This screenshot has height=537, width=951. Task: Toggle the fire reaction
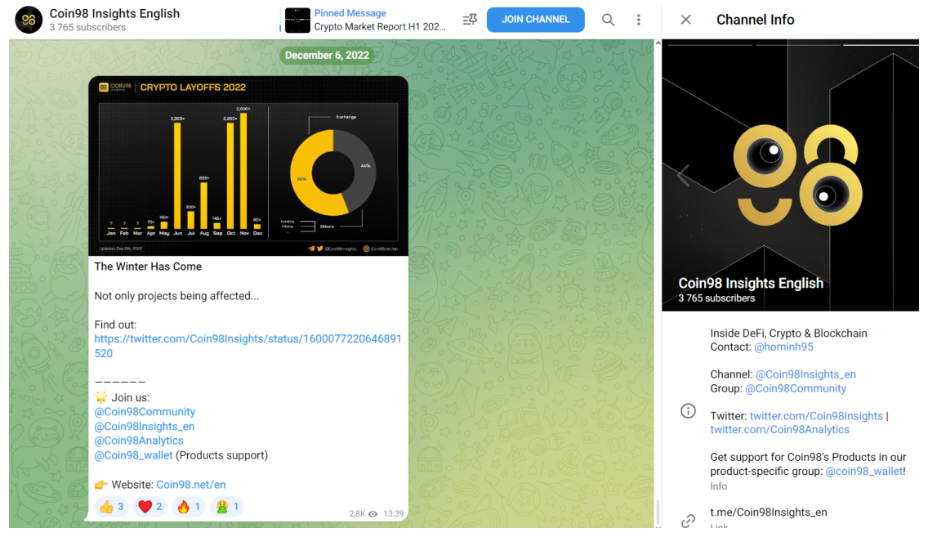click(x=188, y=507)
